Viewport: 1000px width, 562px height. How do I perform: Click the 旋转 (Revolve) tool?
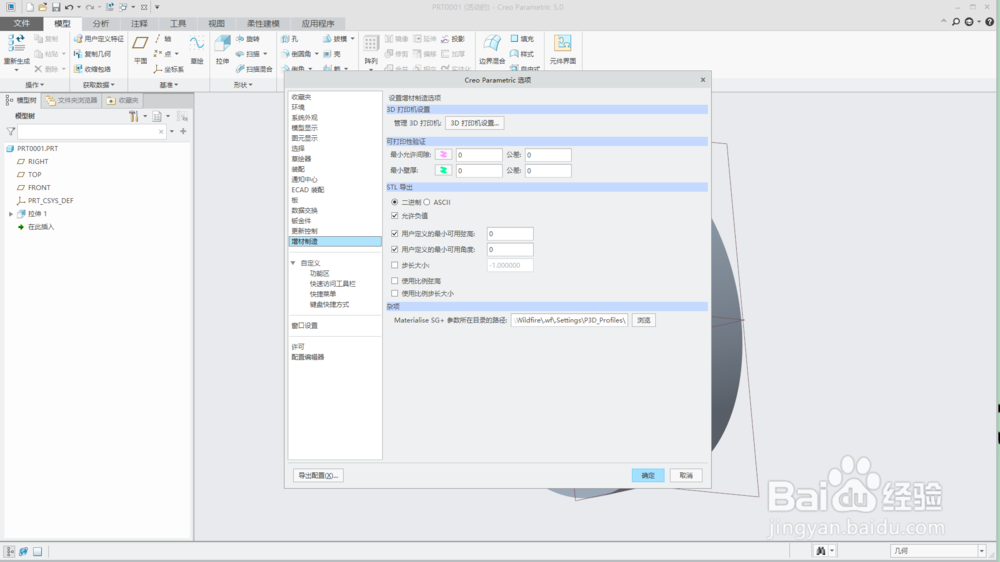(x=247, y=39)
